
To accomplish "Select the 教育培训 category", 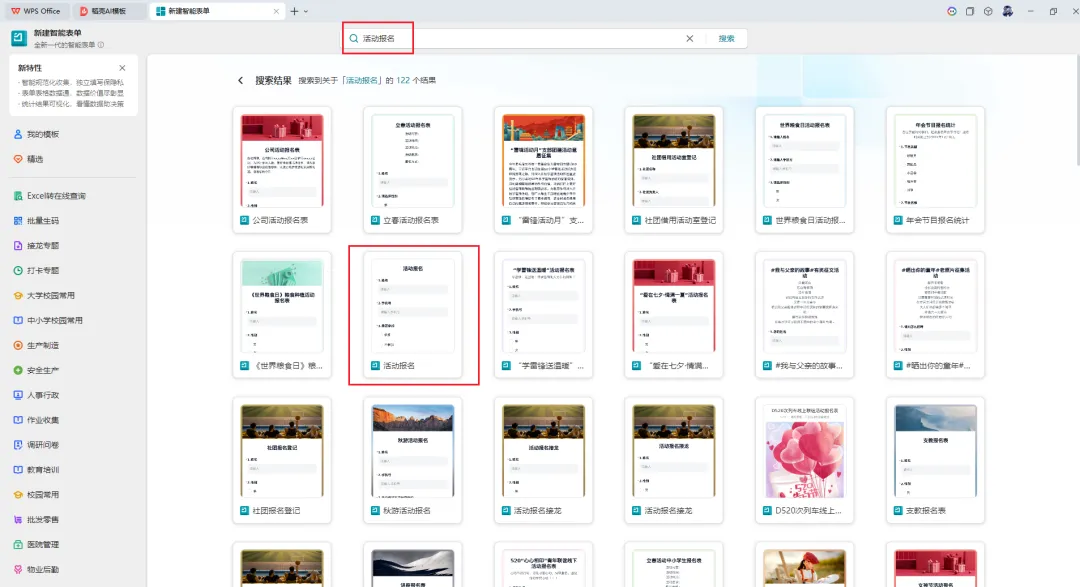I will (37, 470).
